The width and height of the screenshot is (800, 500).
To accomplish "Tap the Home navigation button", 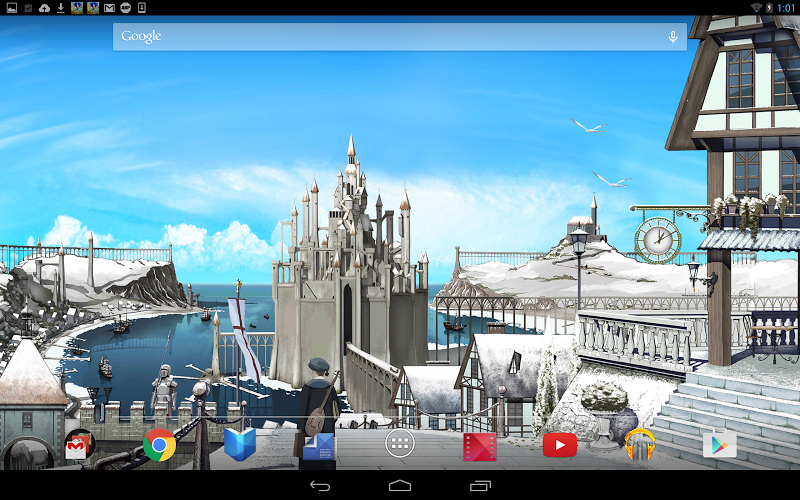I will (399, 485).
